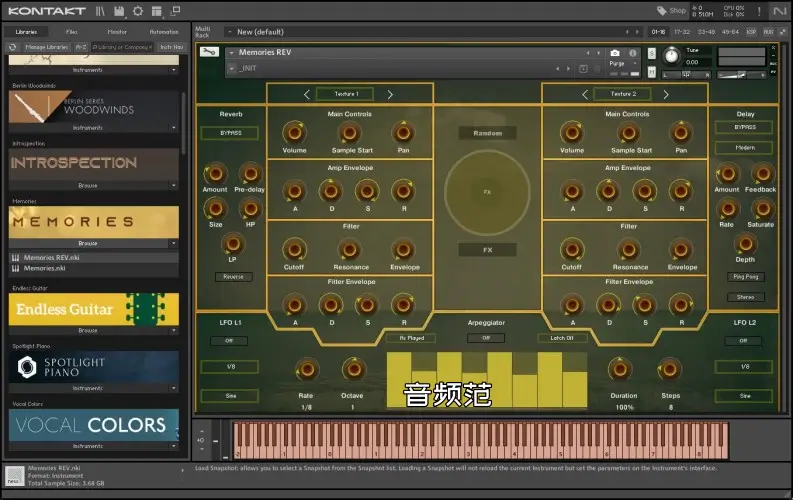The height and width of the screenshot is (500, 793).
Task: Switch to Monitor tab
Action: 117,32
